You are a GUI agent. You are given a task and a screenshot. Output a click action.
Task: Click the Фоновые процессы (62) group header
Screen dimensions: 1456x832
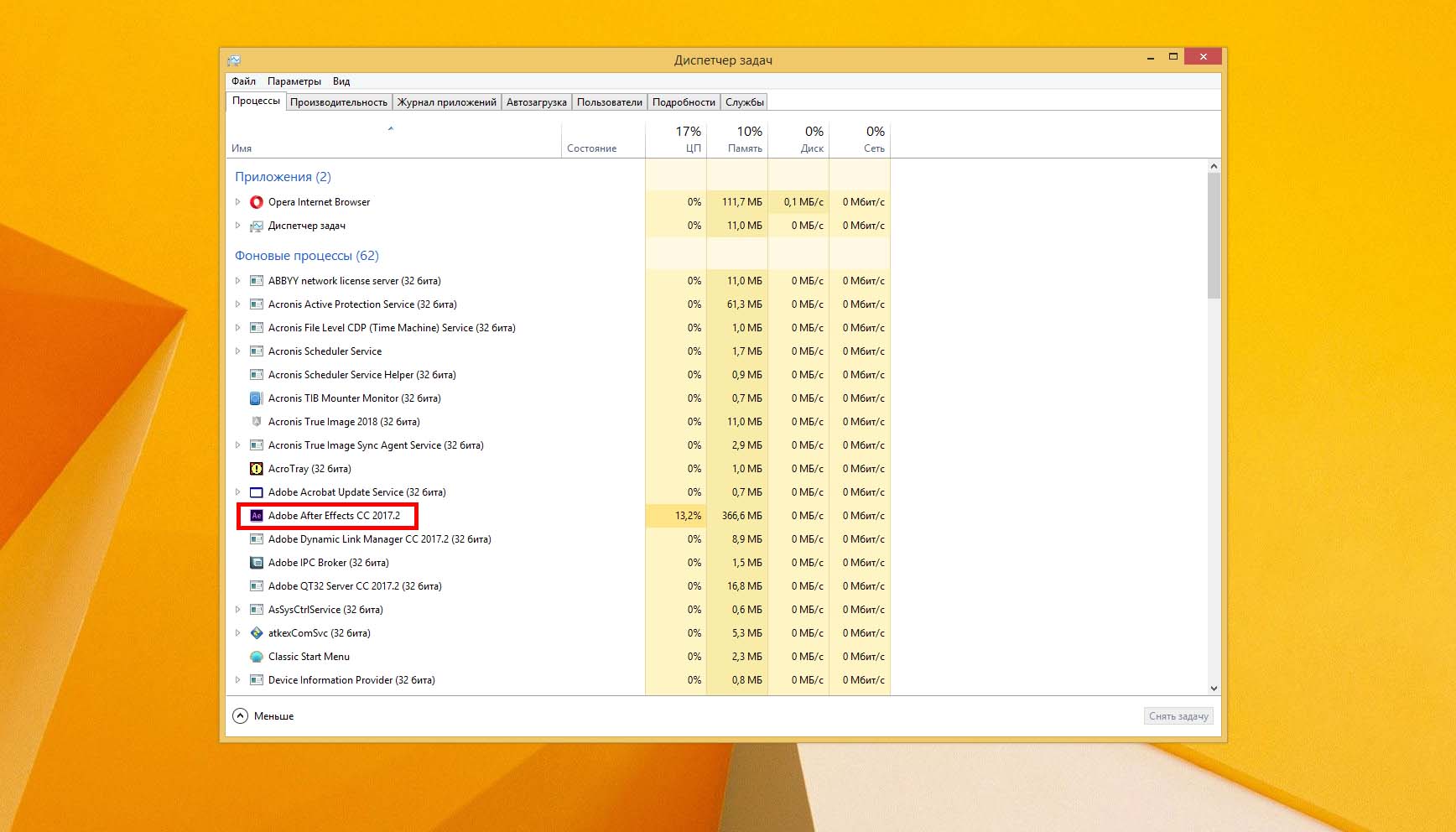pyautogui.click(x=307, y=256)
